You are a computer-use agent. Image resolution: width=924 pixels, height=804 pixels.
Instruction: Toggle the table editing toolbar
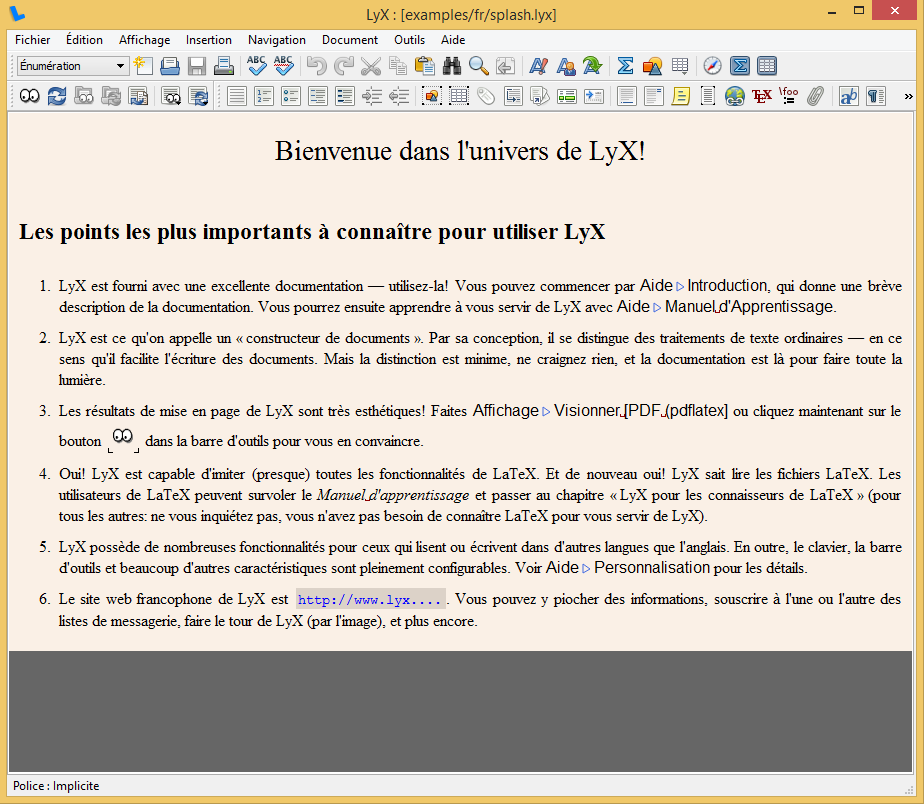tap(767, 66)
